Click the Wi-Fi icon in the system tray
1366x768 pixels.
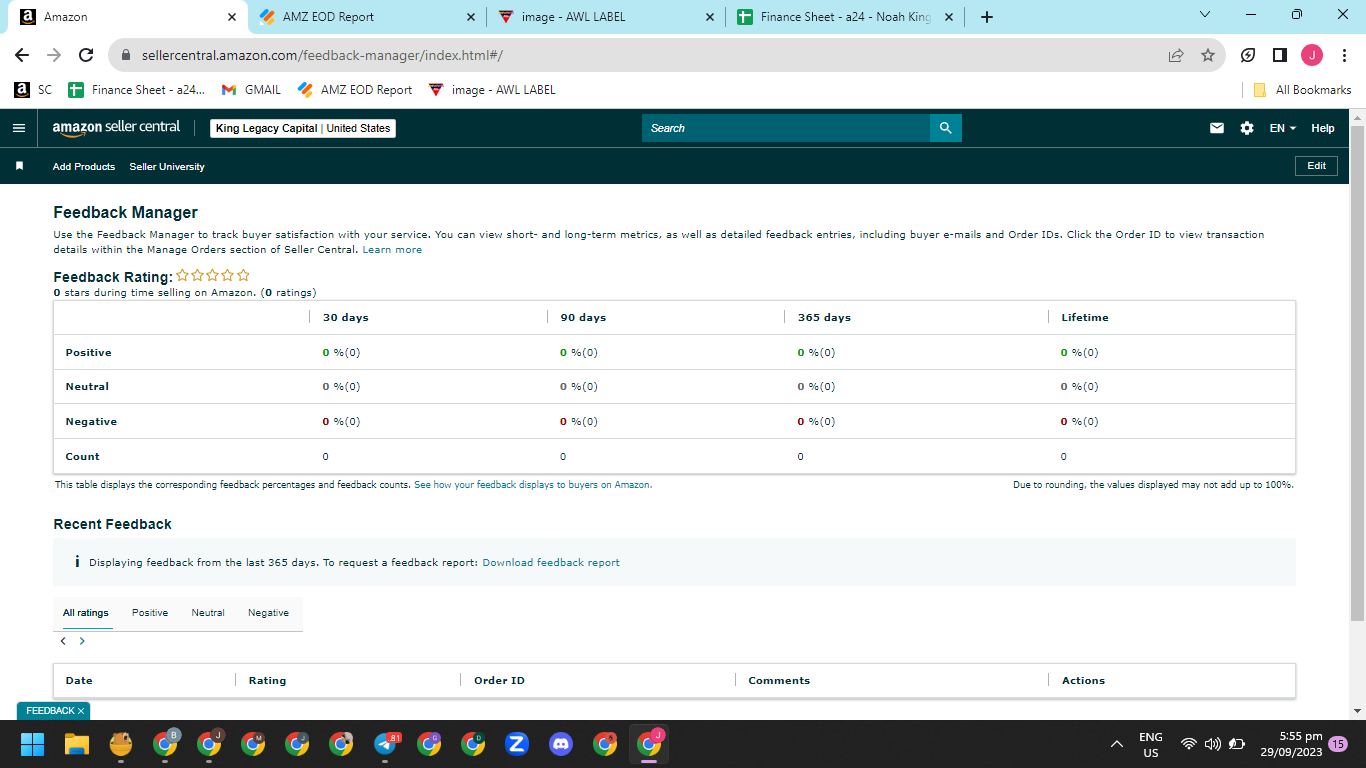[1189, 744]
